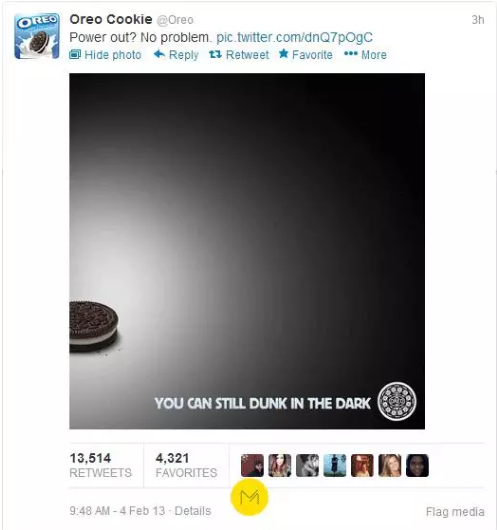Open the last retweeter's dark avatar

pyautogui.click(x=417, y=465)
